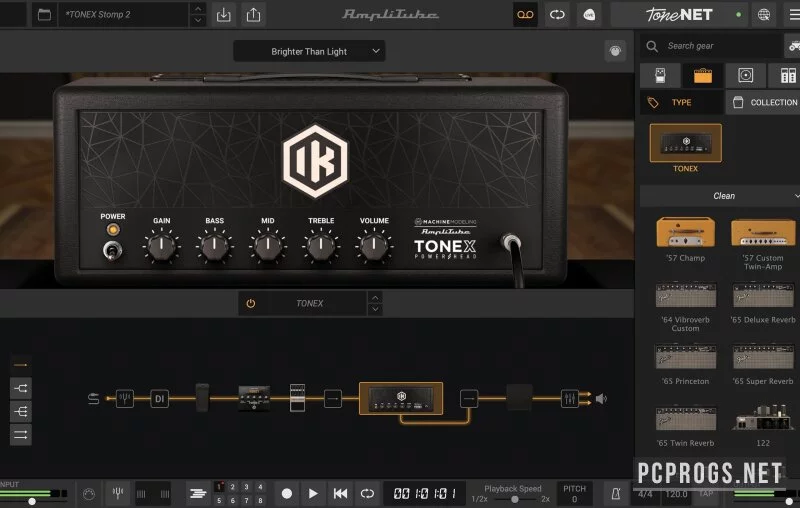
Task: Open the multitrack recorder lines icon
Action: click(x=197, y=493)
